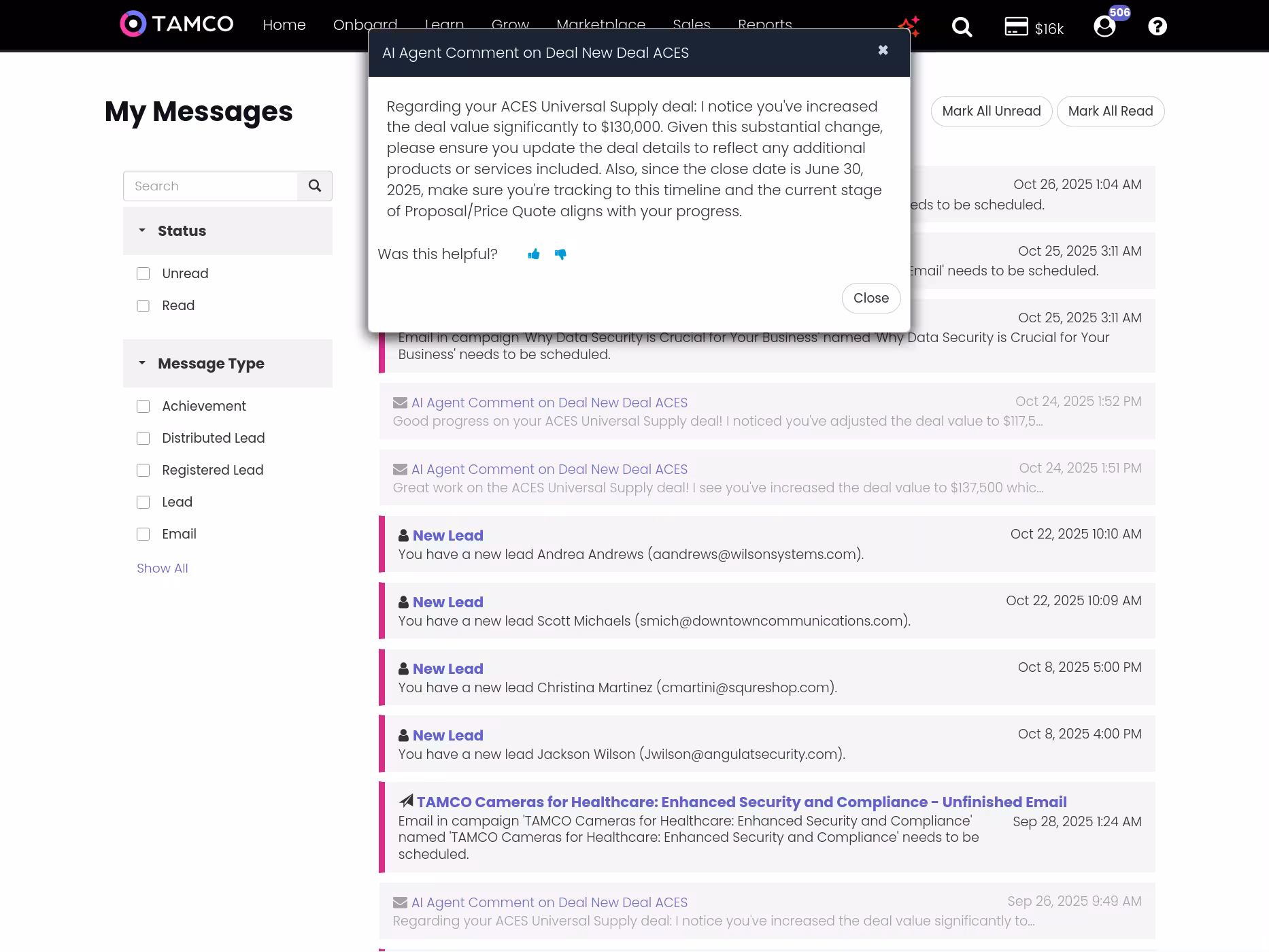The image size is (1269, 952).
Task: Navigate to the Marketplace menu
Action: 600,24
